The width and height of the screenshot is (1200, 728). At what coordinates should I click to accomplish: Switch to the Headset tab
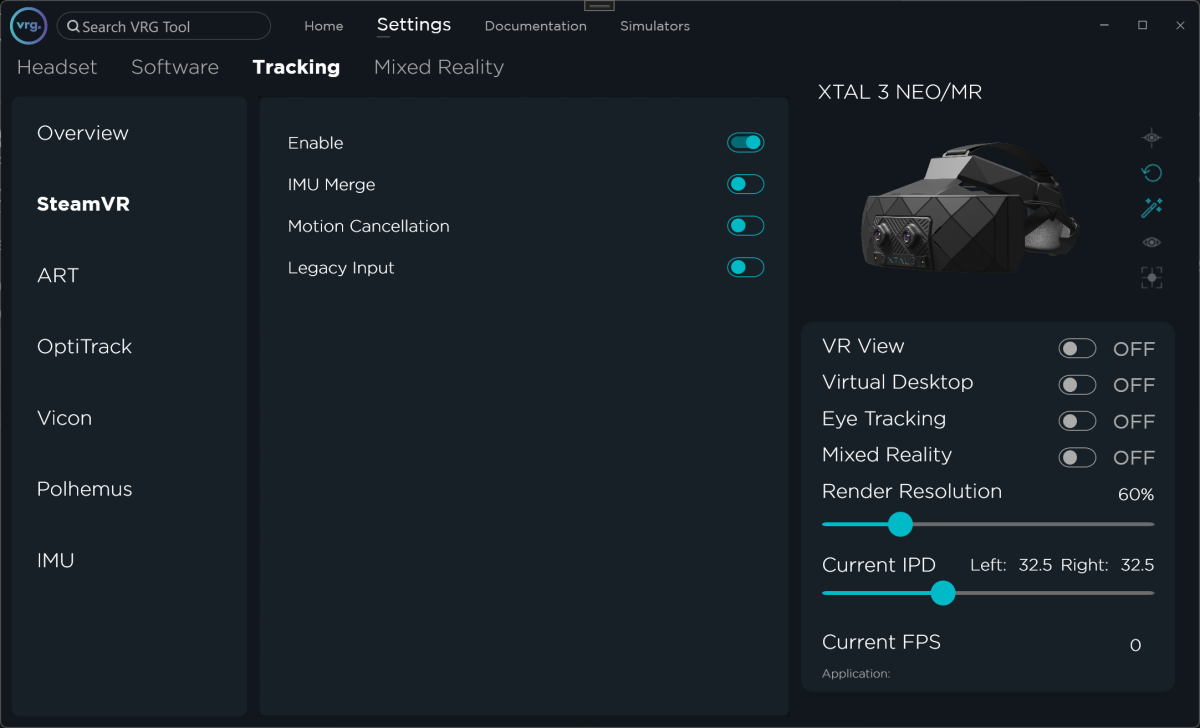[x=57, y=67]
